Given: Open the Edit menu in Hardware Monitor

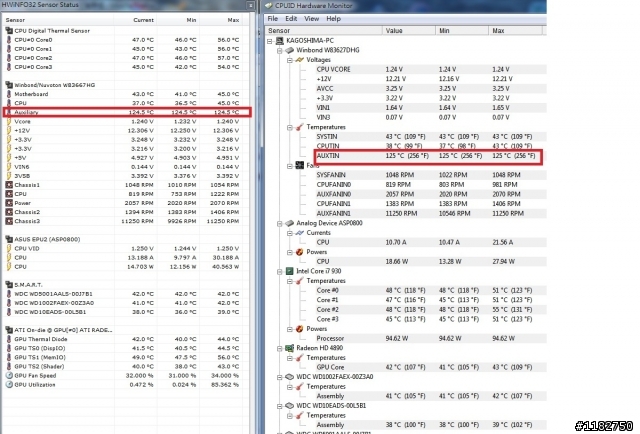Looking at the screenshot, I should coord(291,19).
